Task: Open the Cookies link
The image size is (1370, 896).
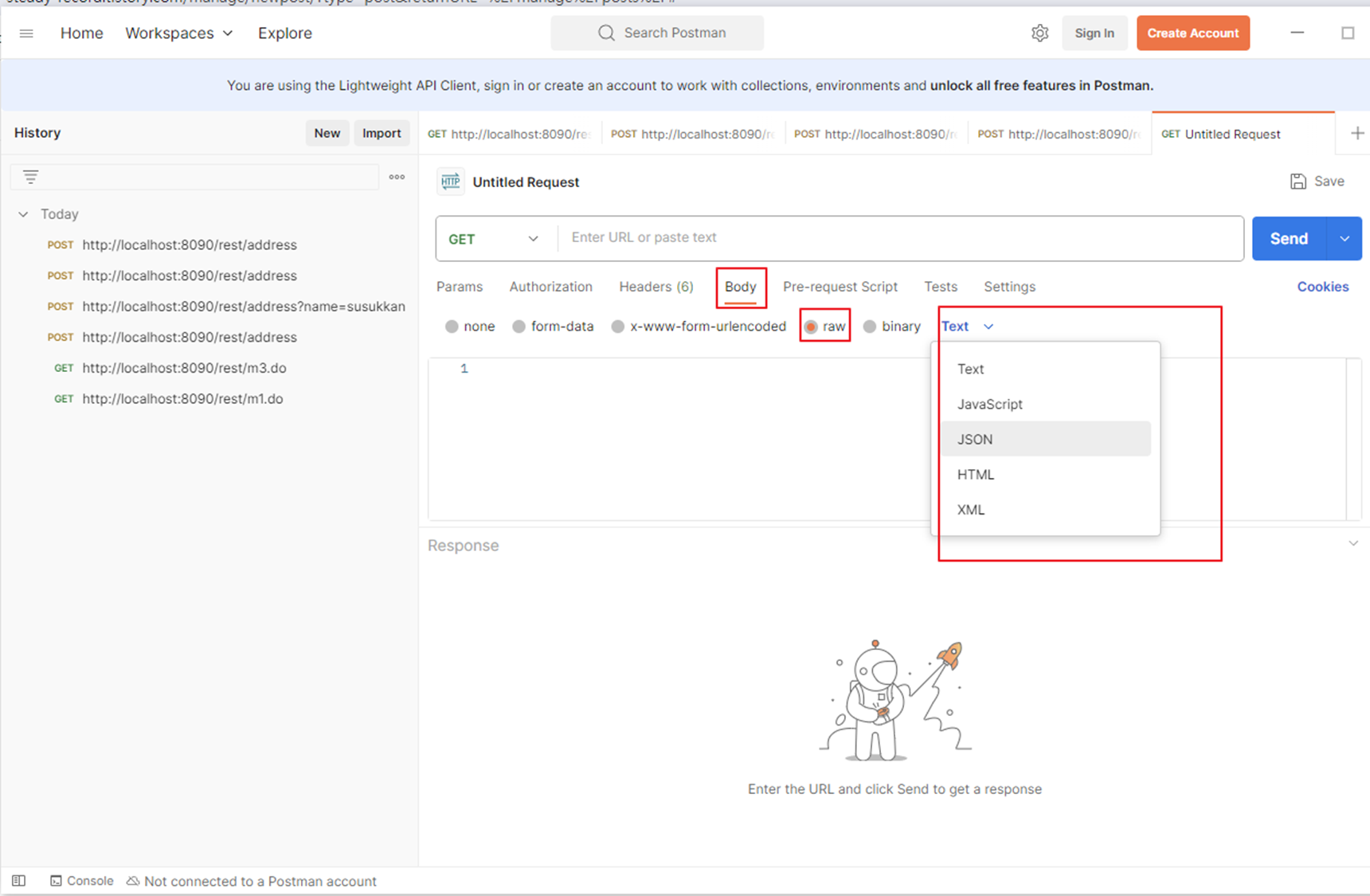Action: (x=1323, y=287)
